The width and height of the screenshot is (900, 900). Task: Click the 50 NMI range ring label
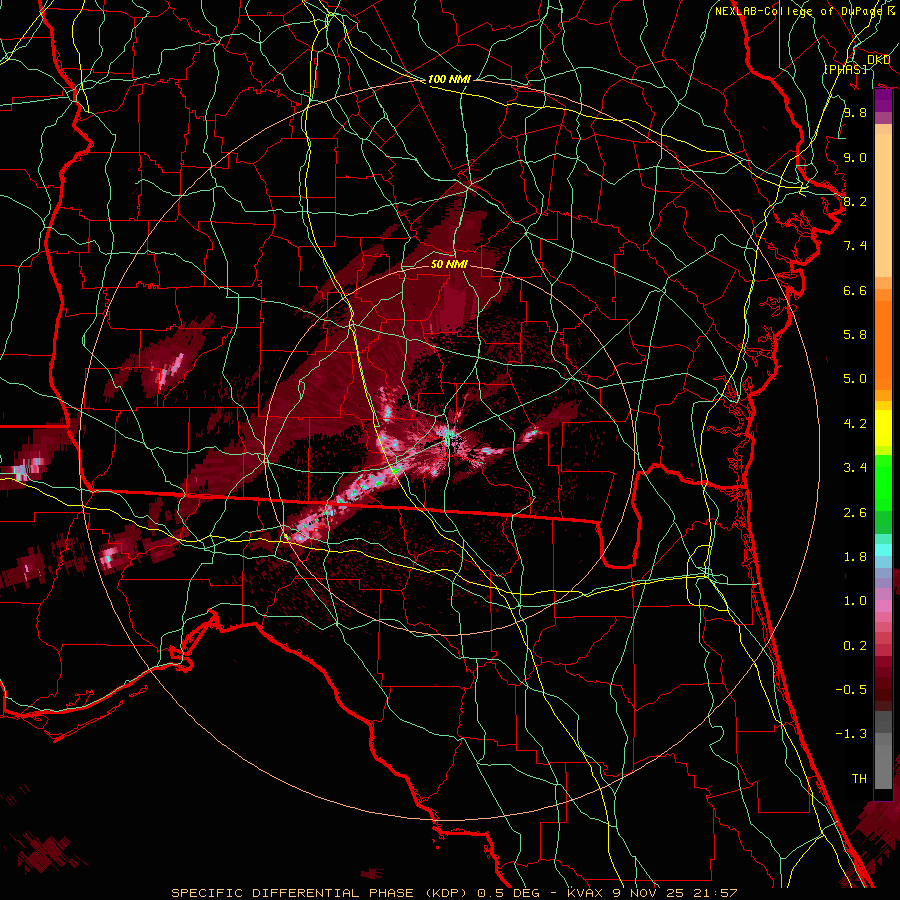tap(449, 264)
